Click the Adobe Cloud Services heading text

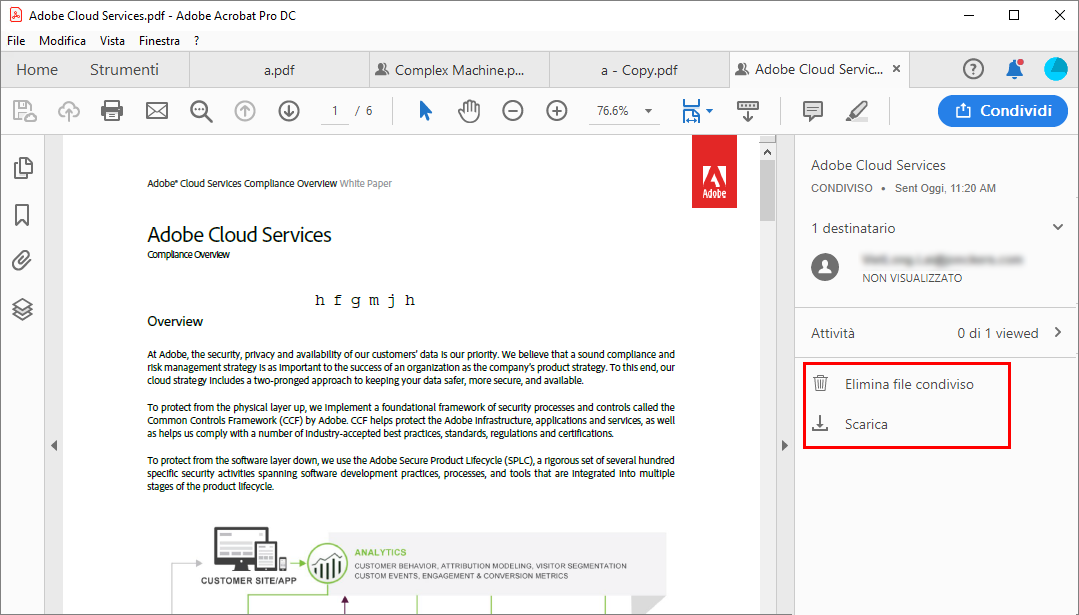click(x=239, y=235)
